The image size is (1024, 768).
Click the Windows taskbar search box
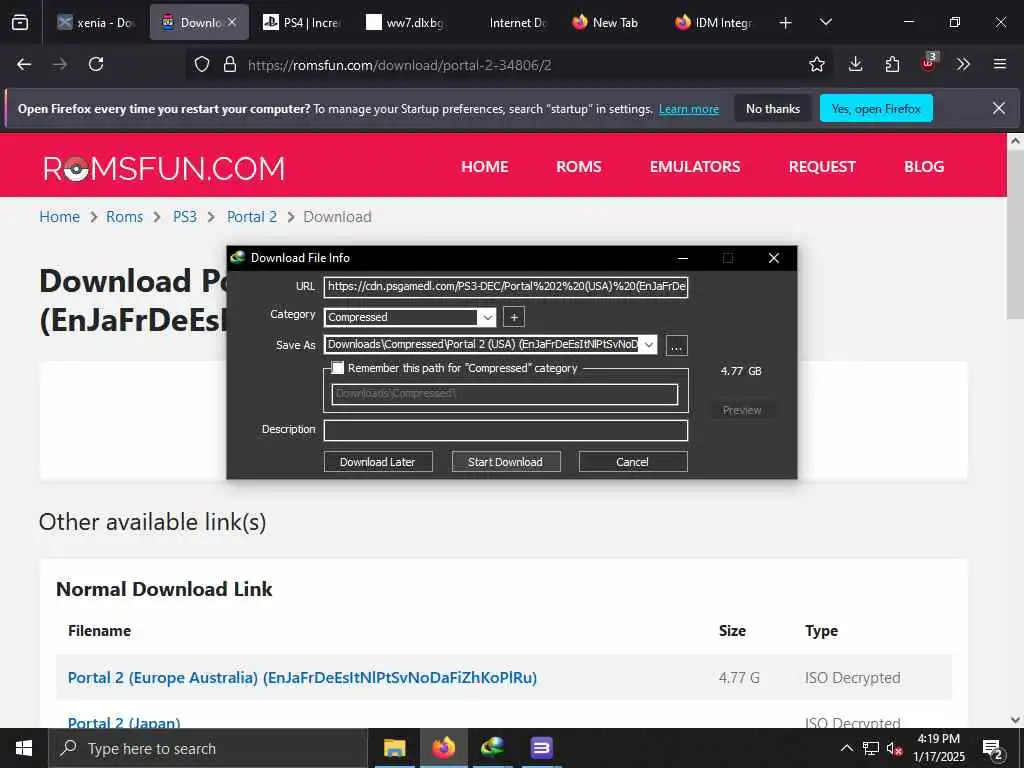208,748
